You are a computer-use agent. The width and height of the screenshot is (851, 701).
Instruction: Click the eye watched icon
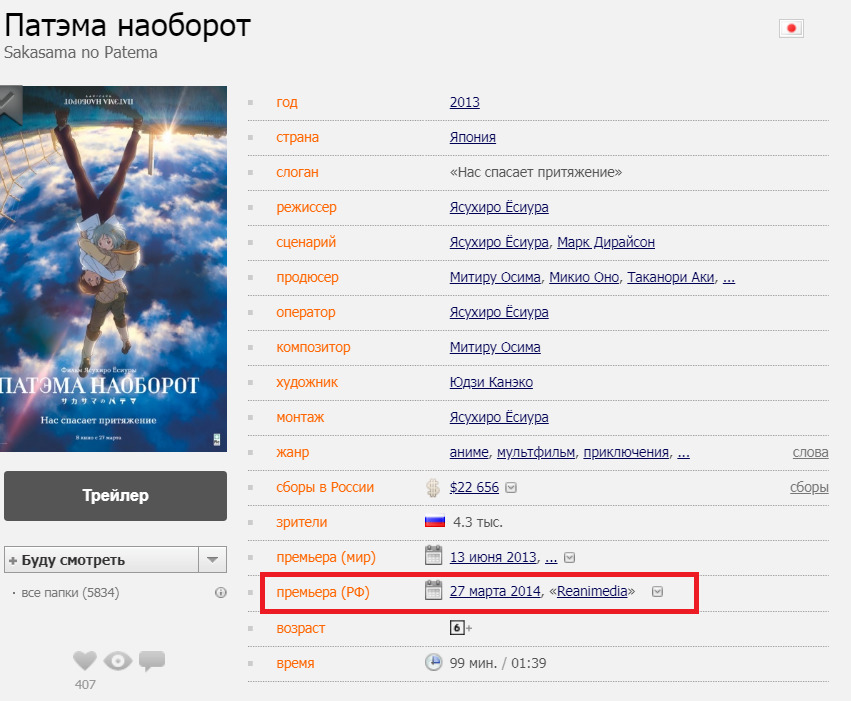click(x=118, y=661)
